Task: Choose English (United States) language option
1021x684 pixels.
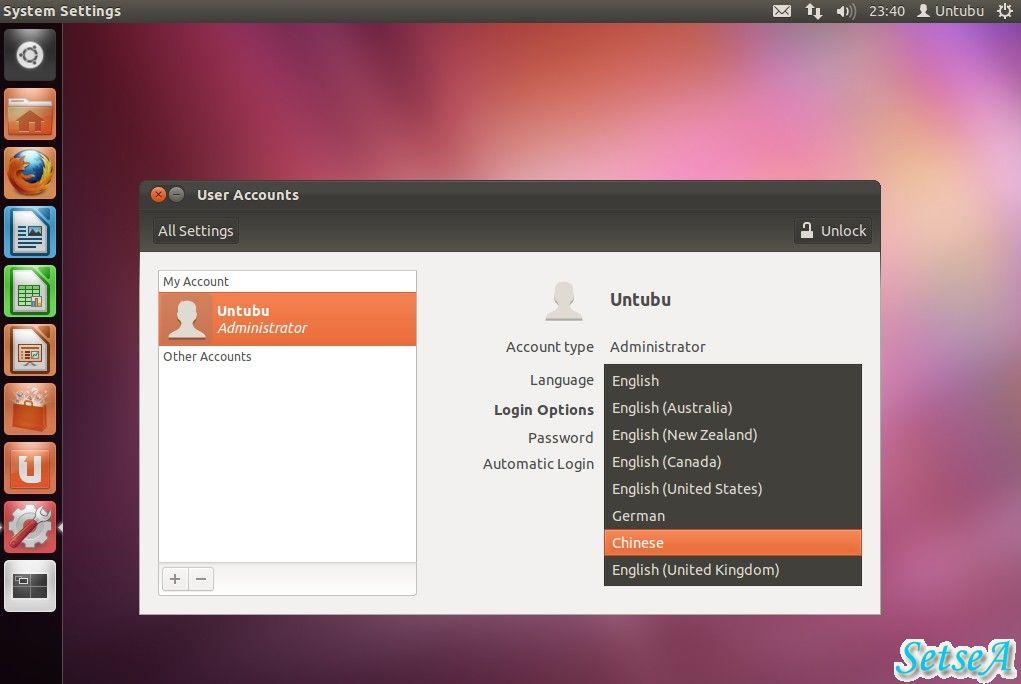Action: 733,489
